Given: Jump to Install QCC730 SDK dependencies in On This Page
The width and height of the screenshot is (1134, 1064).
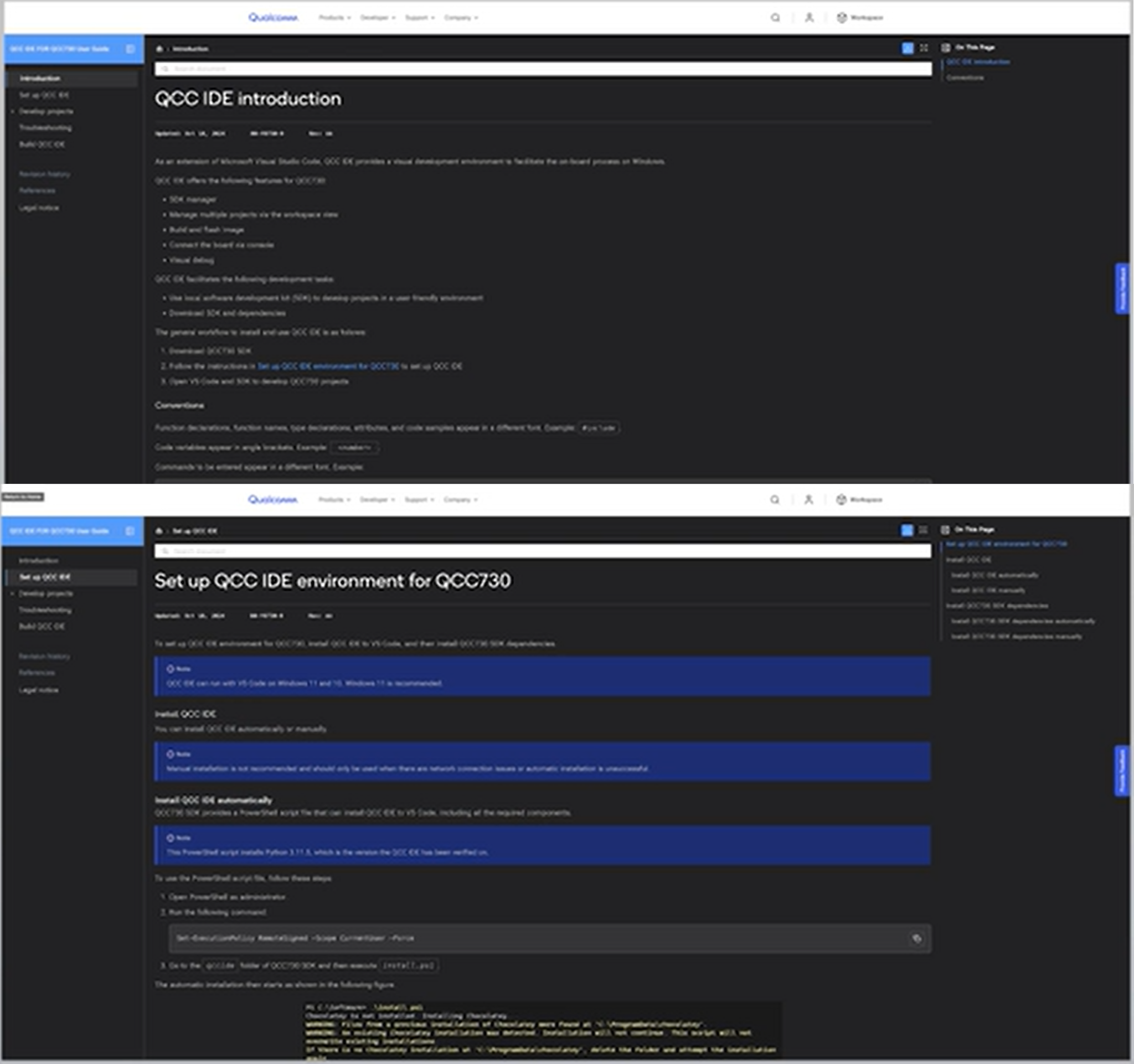Looking at the screenshot, I should tap(997, 606).
